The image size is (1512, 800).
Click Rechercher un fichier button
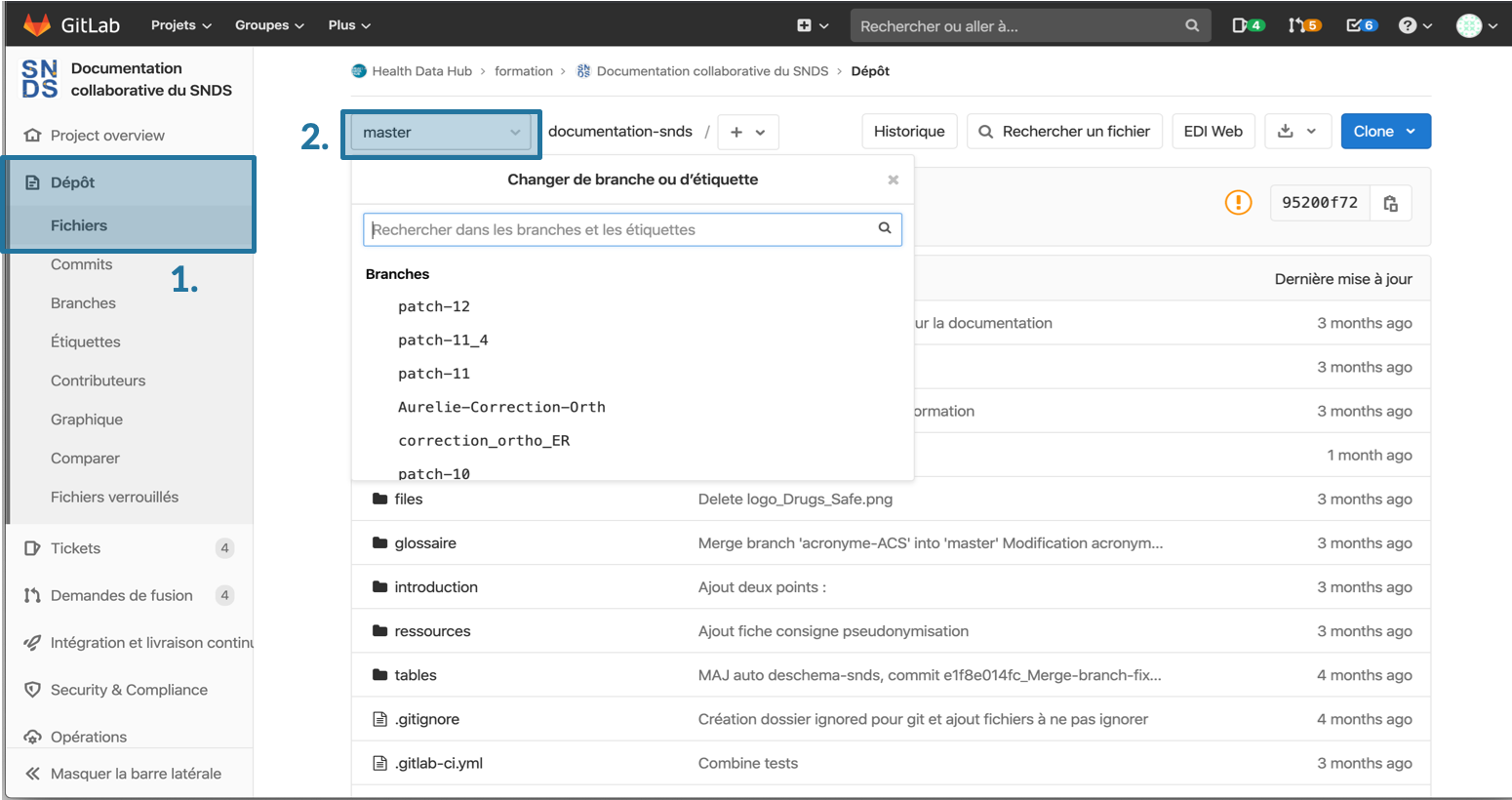1064,132
